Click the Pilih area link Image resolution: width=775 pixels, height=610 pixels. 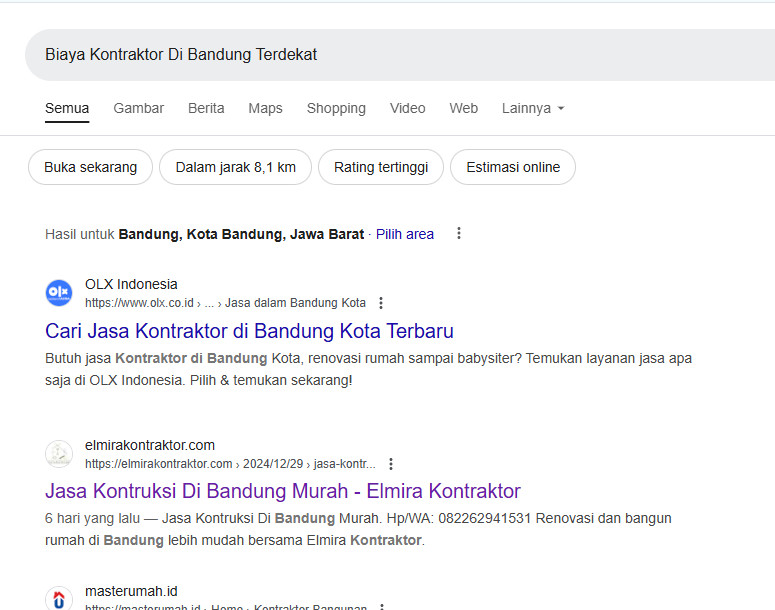[x=405, y=234]
